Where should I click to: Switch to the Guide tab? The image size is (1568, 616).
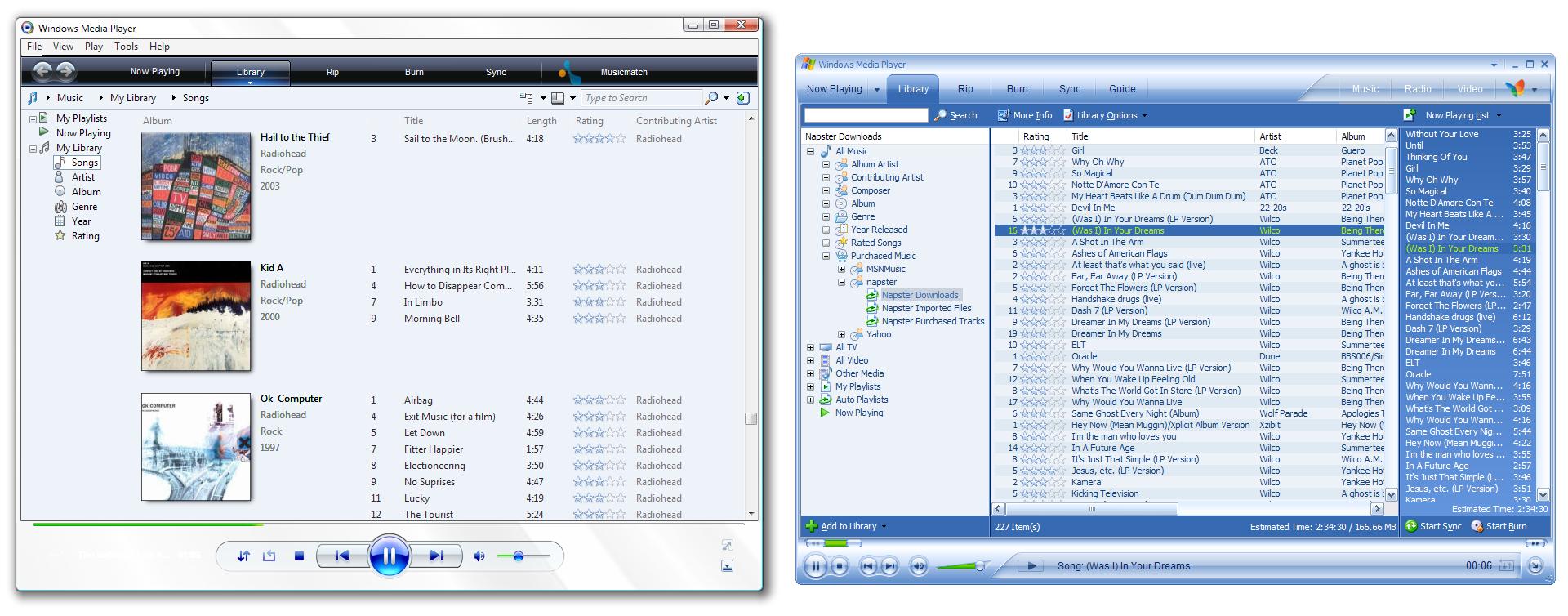[x=1121, y=89]
